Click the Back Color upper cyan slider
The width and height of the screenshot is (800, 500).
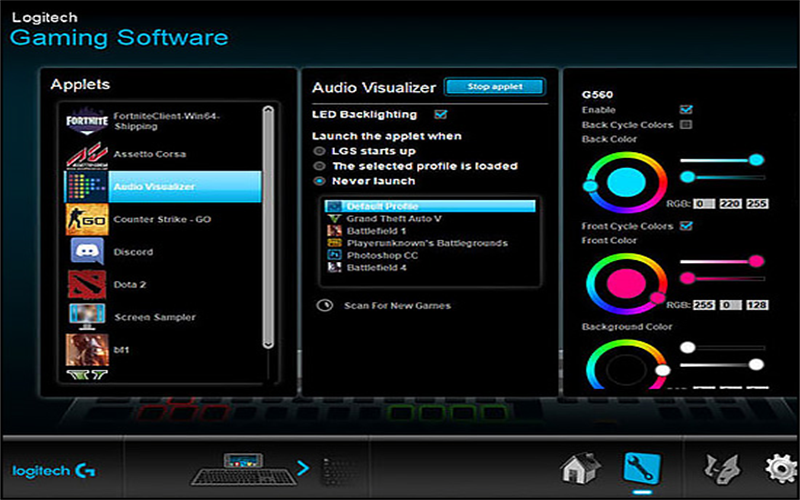(722, 160)
